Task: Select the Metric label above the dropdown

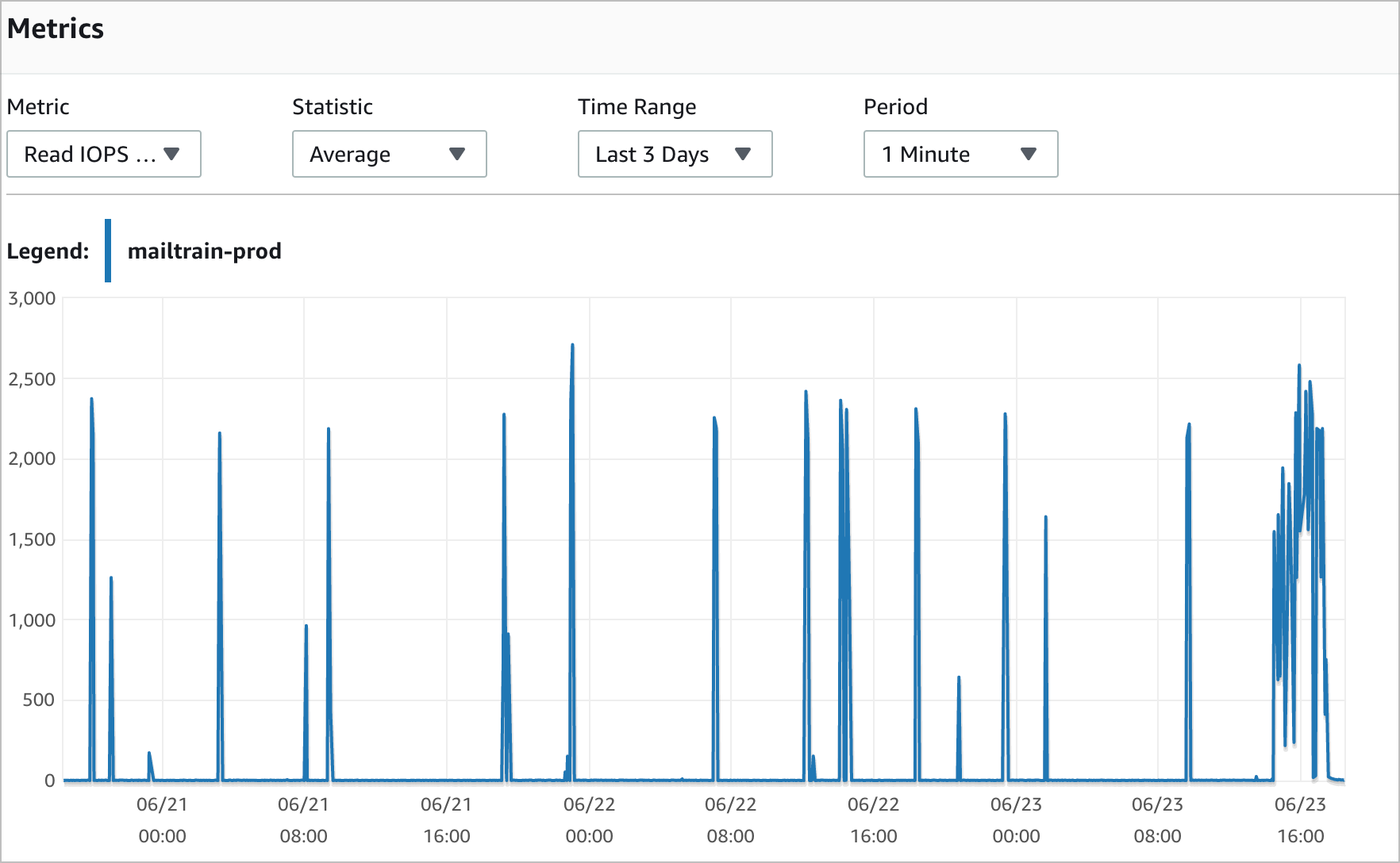Action: 37,106
